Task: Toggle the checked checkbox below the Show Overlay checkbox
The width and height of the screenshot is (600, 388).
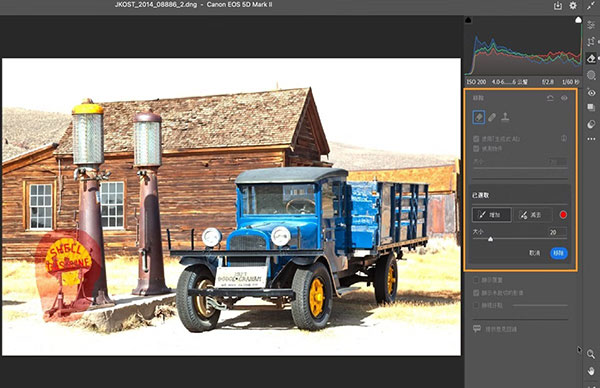Action: [x=476, y=293]
